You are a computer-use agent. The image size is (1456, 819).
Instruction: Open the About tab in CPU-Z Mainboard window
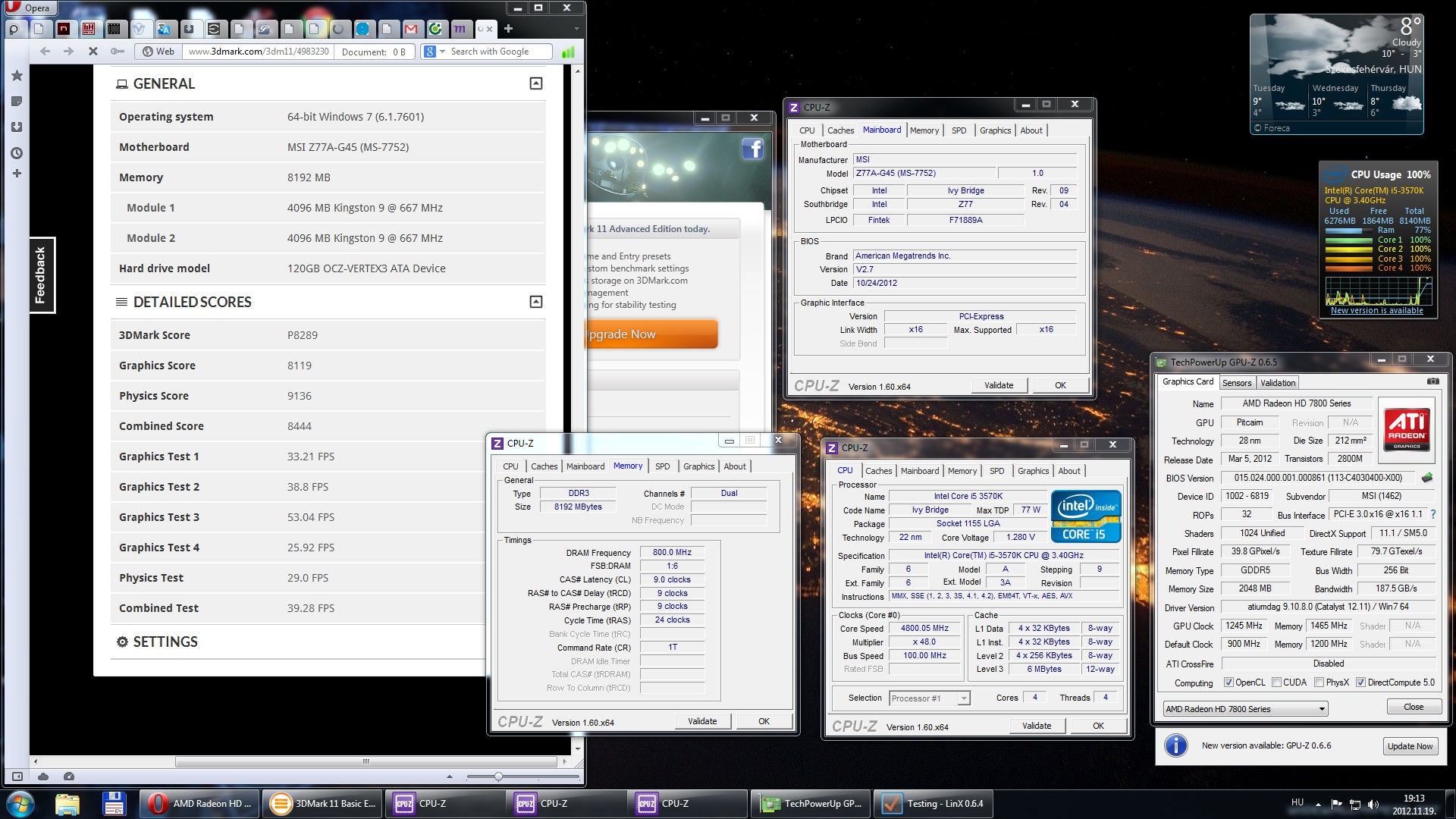(x=1031, y=130)
